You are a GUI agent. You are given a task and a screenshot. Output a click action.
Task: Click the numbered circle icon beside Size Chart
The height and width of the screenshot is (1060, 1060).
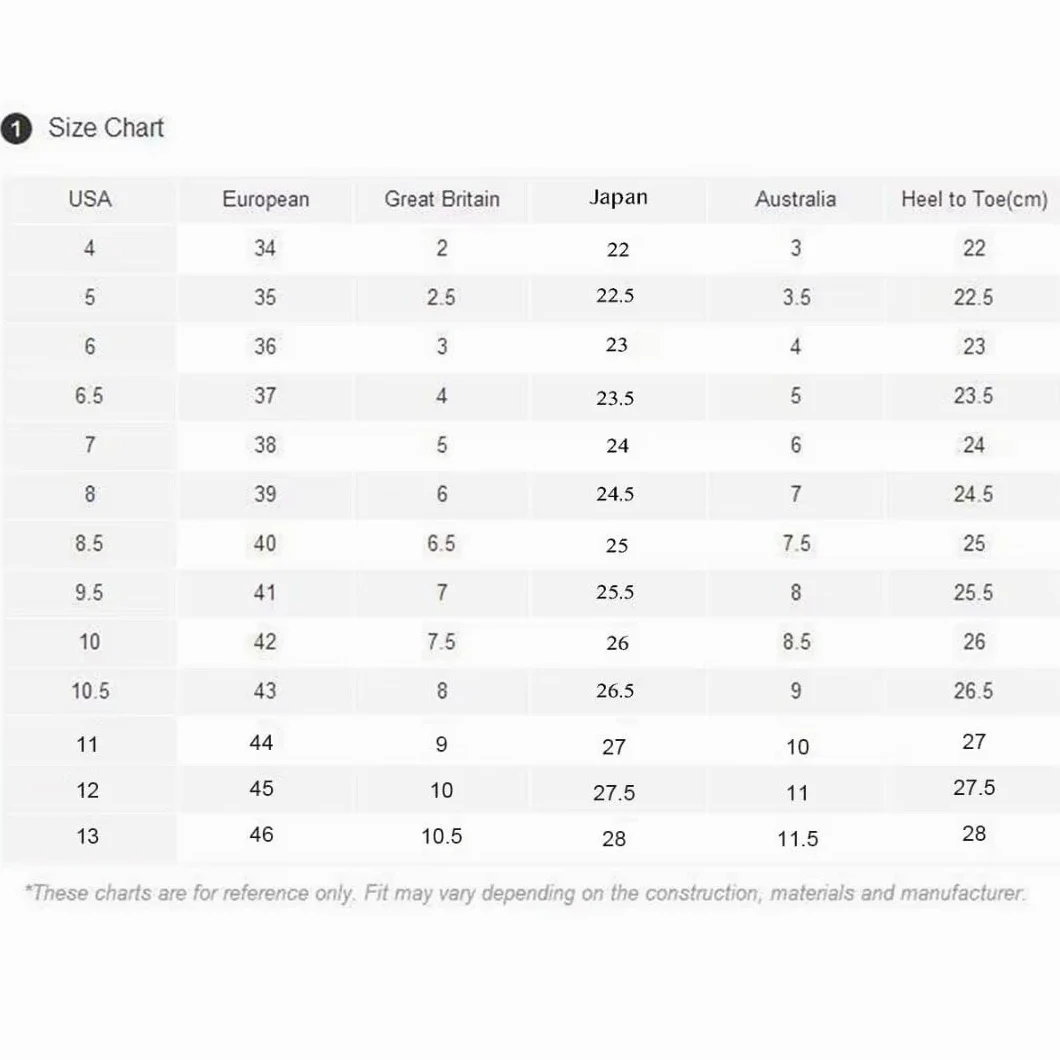[x=16, y=128]
